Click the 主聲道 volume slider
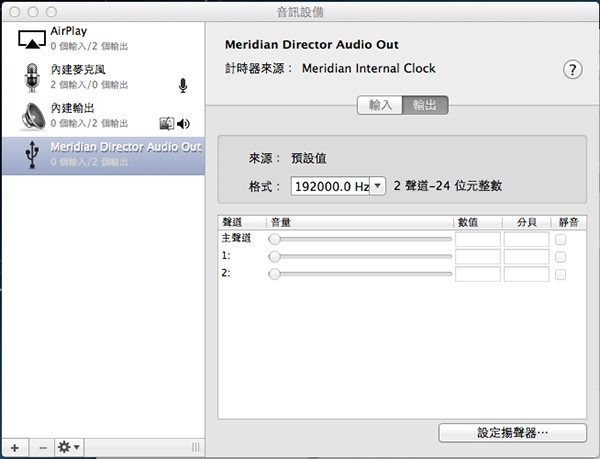600x459 pixels. click(x=360, y=239)
